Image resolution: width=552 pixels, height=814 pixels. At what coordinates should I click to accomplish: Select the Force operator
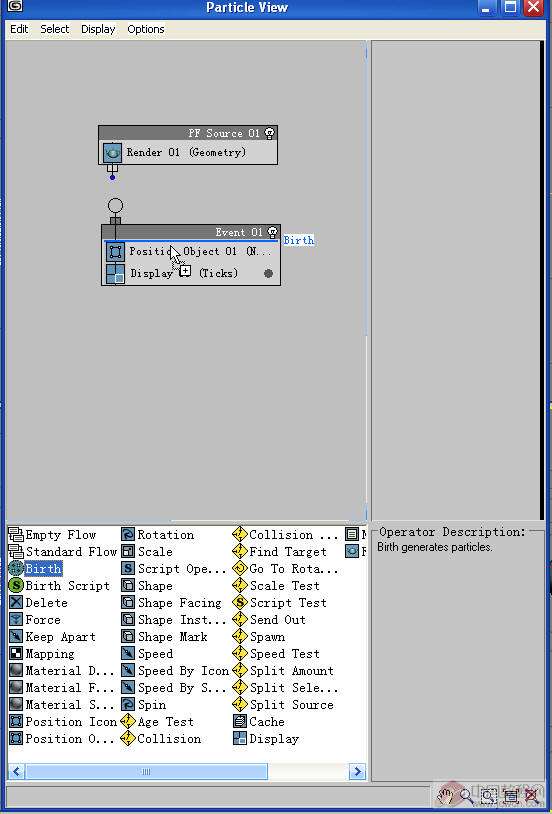pos(35,620)
